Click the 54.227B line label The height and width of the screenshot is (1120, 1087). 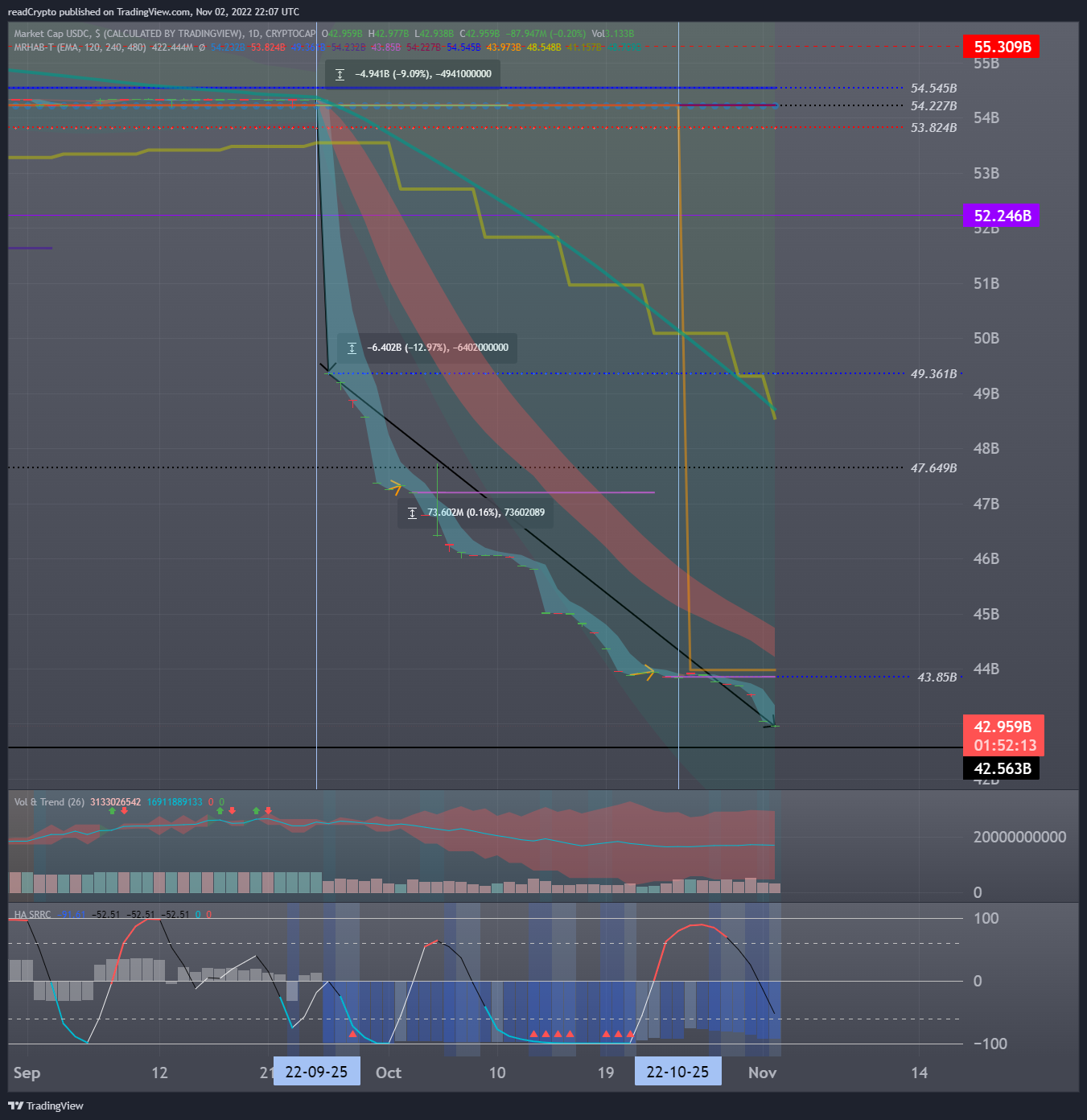[x=933, y=106]
